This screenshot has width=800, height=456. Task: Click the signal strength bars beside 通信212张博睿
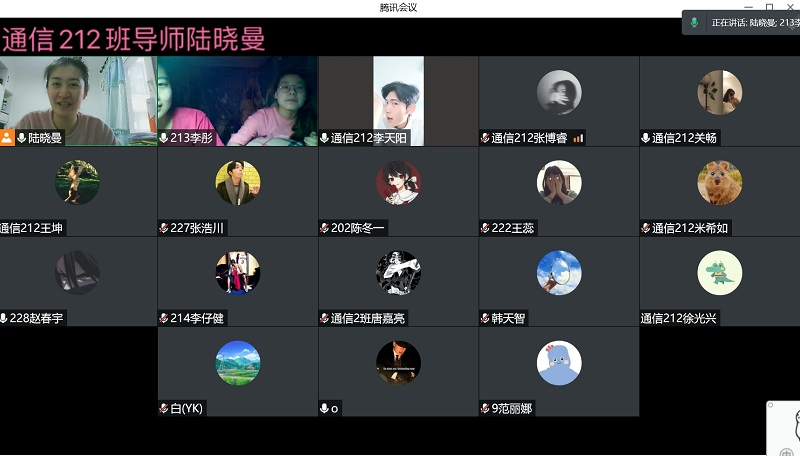pyautogui.click(x=578, y=138)
